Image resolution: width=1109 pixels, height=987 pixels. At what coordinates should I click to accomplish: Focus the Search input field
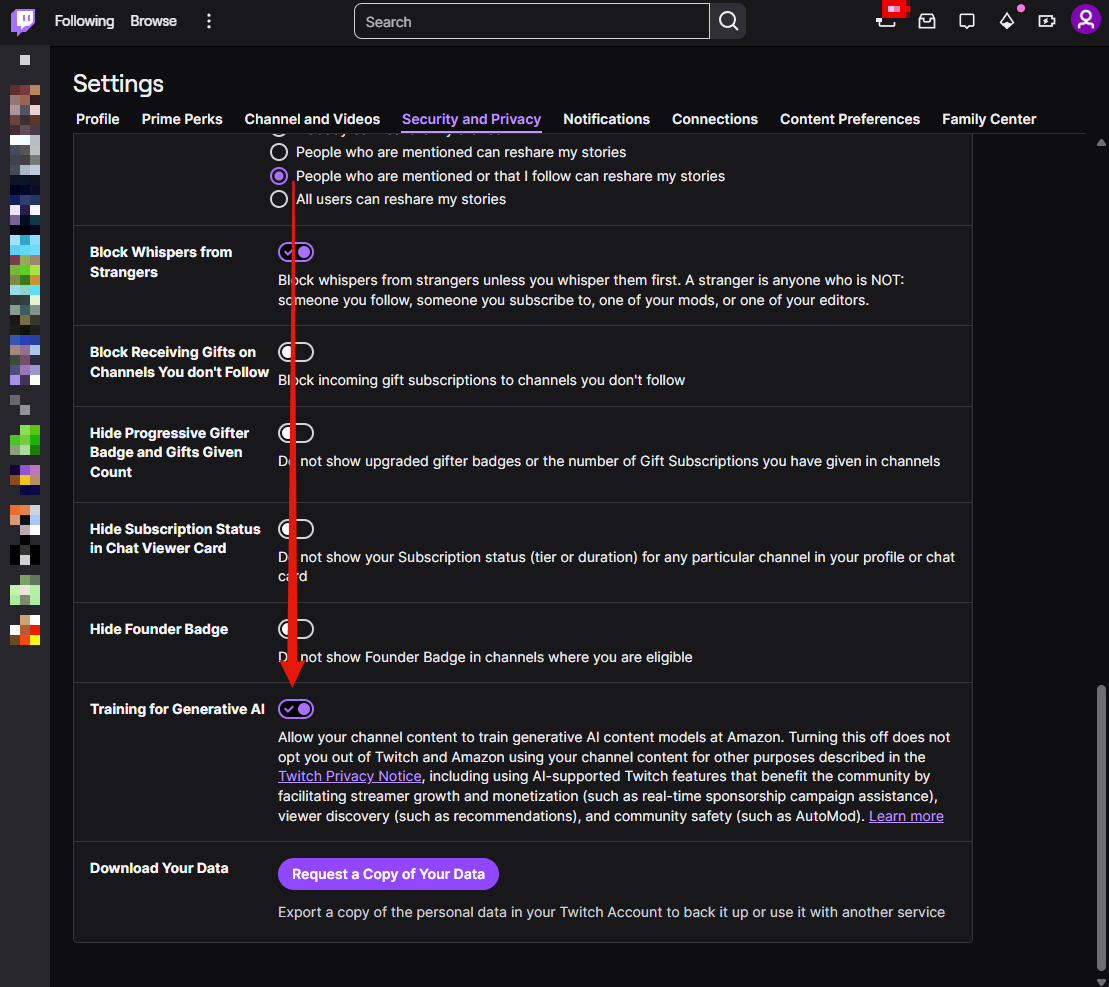click(531, 21)
